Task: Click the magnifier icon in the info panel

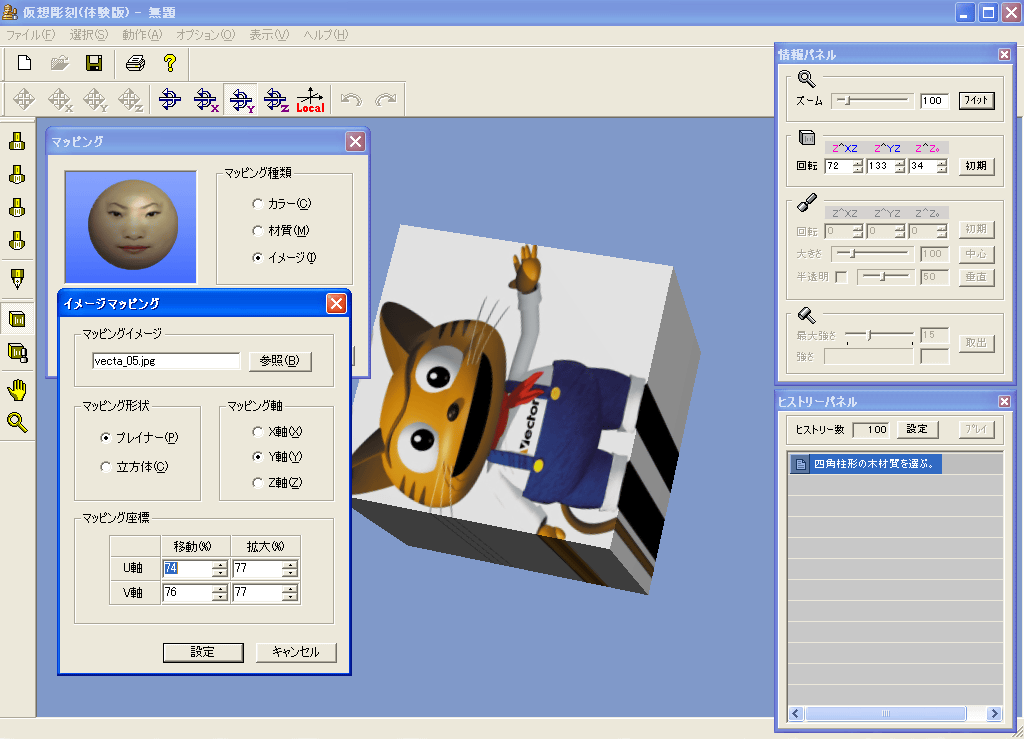Action: 807,78
